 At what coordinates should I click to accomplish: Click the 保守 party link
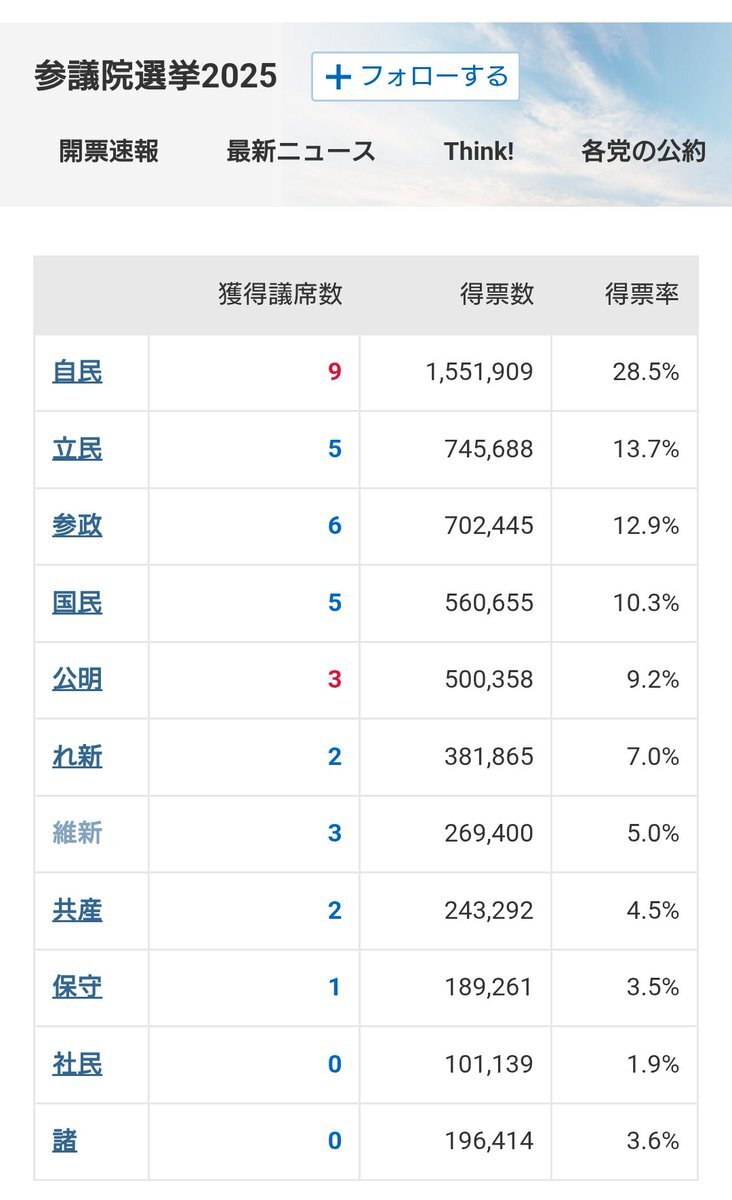pyautogui.click(x=77, y=987)
